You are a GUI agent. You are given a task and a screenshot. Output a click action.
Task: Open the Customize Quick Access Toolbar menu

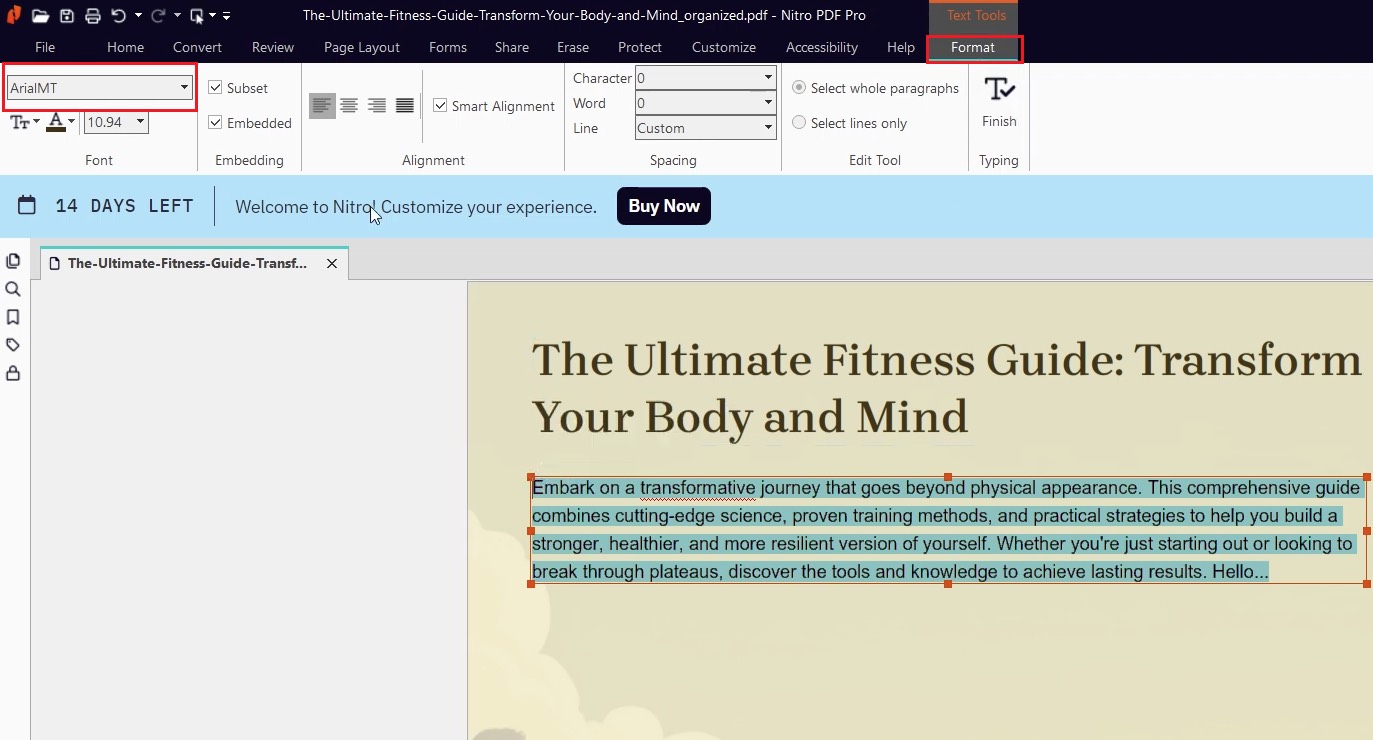227,16
